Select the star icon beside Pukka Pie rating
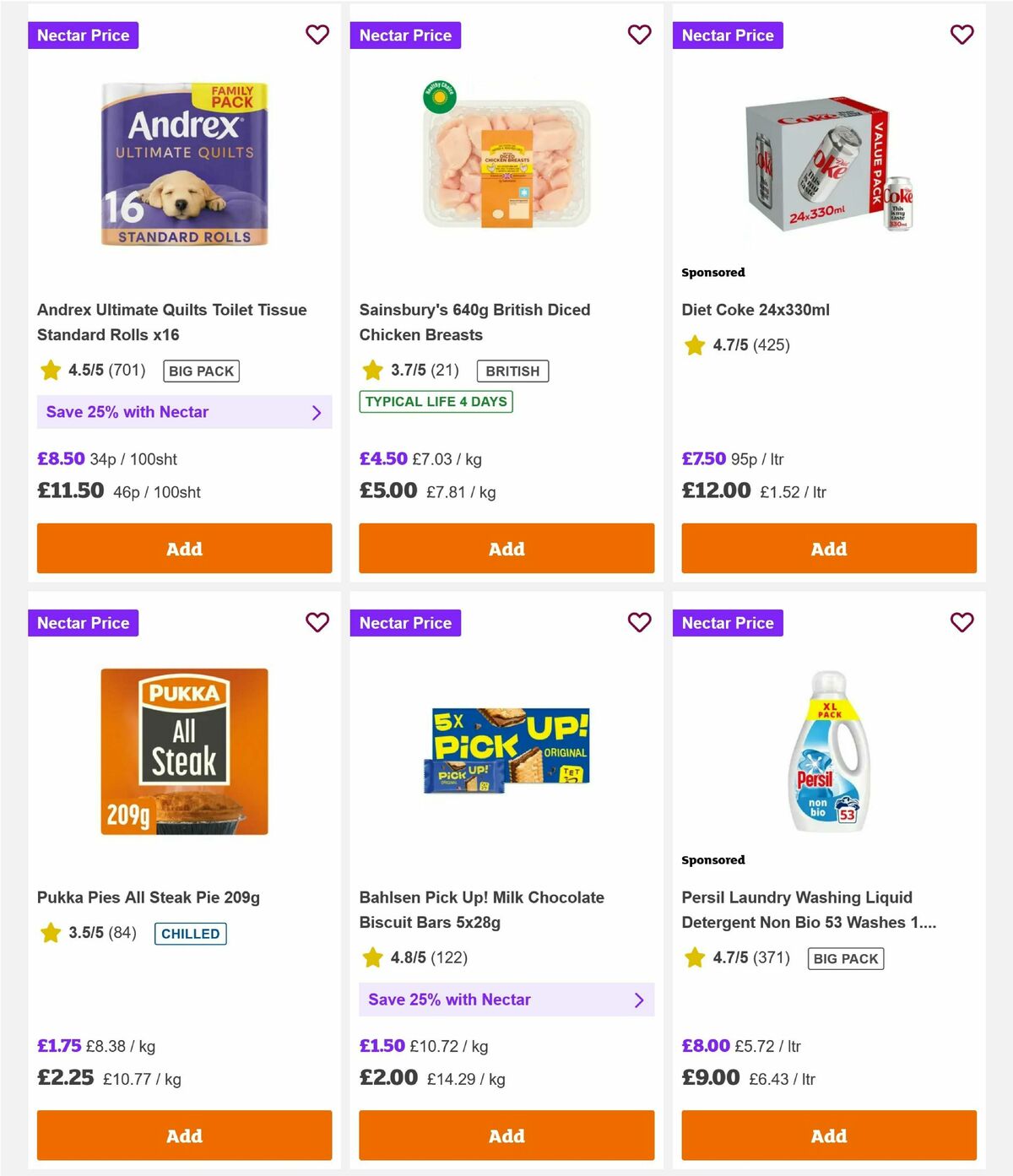 (49, 933)
